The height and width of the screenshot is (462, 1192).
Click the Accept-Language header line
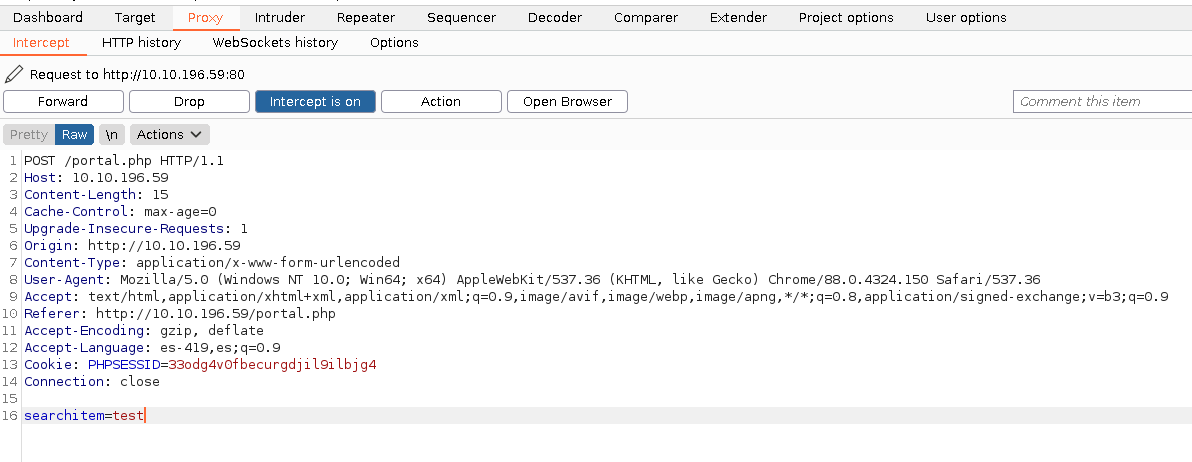[152, 347]
